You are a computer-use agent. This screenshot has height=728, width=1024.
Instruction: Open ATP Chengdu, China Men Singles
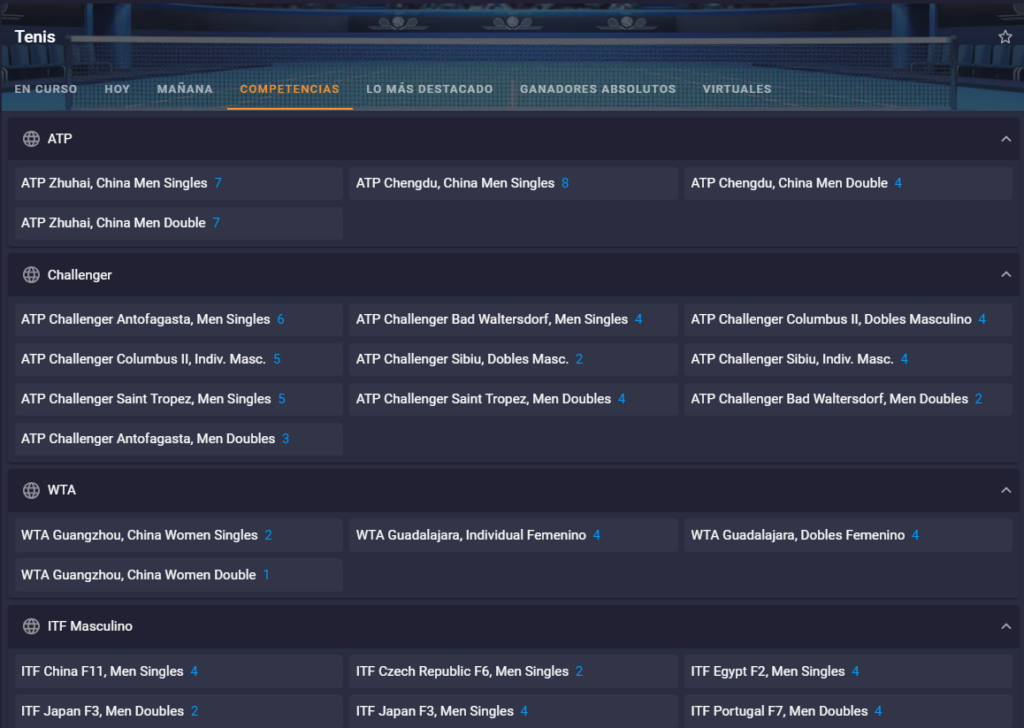pos(513,183)
